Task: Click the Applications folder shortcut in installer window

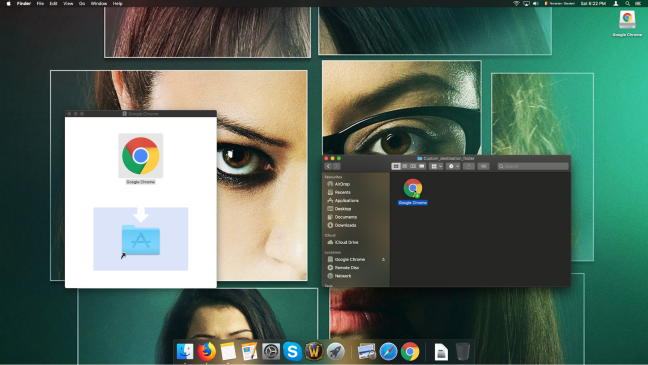Action: pyautogui.click(x=141, y=239)
